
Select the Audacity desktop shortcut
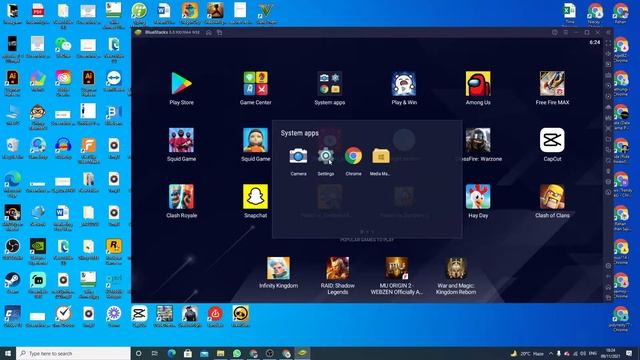pos(63,148)
